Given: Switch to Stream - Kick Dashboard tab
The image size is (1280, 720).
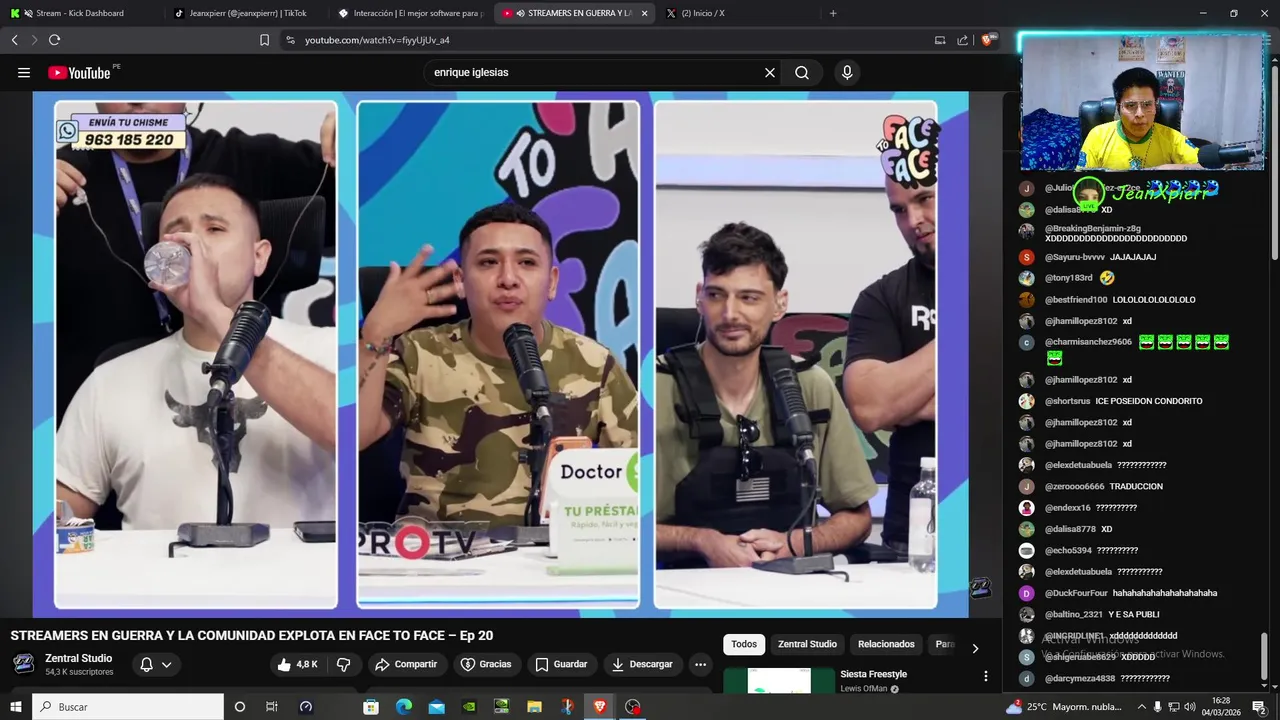Looking at the screenshot, I should (x=80, y=13).
